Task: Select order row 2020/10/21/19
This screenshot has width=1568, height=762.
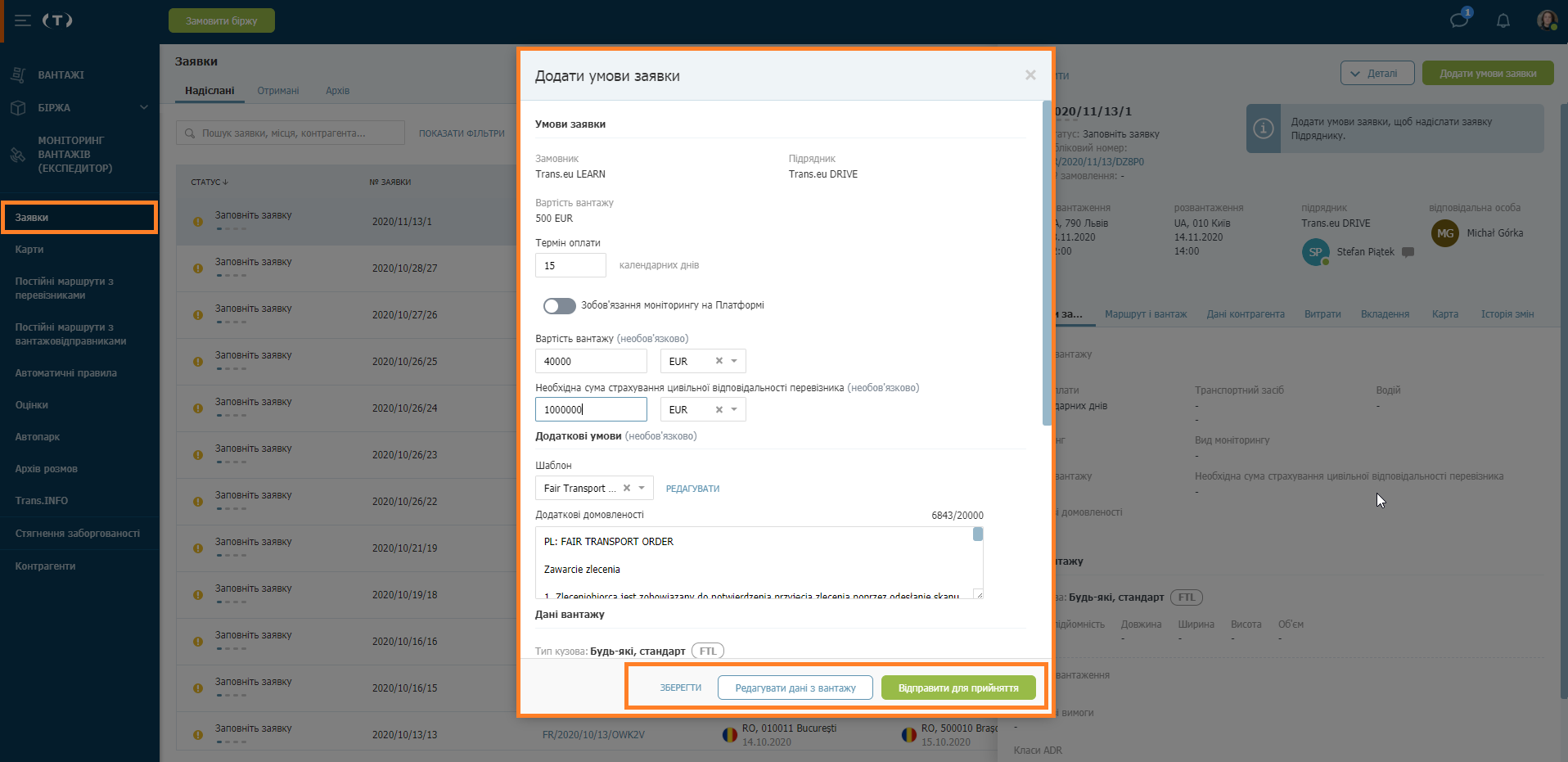Action: [346, 548]
